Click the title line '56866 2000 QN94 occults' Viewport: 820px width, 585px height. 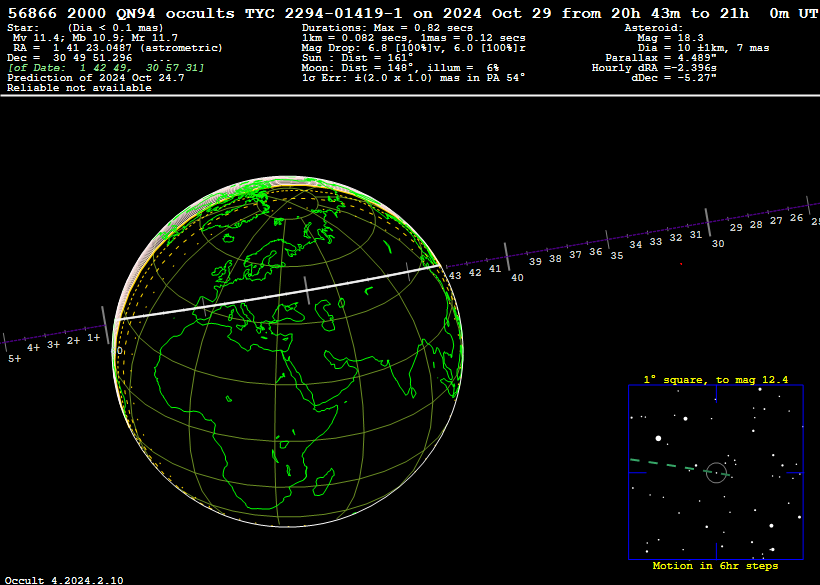click(121, 13)
